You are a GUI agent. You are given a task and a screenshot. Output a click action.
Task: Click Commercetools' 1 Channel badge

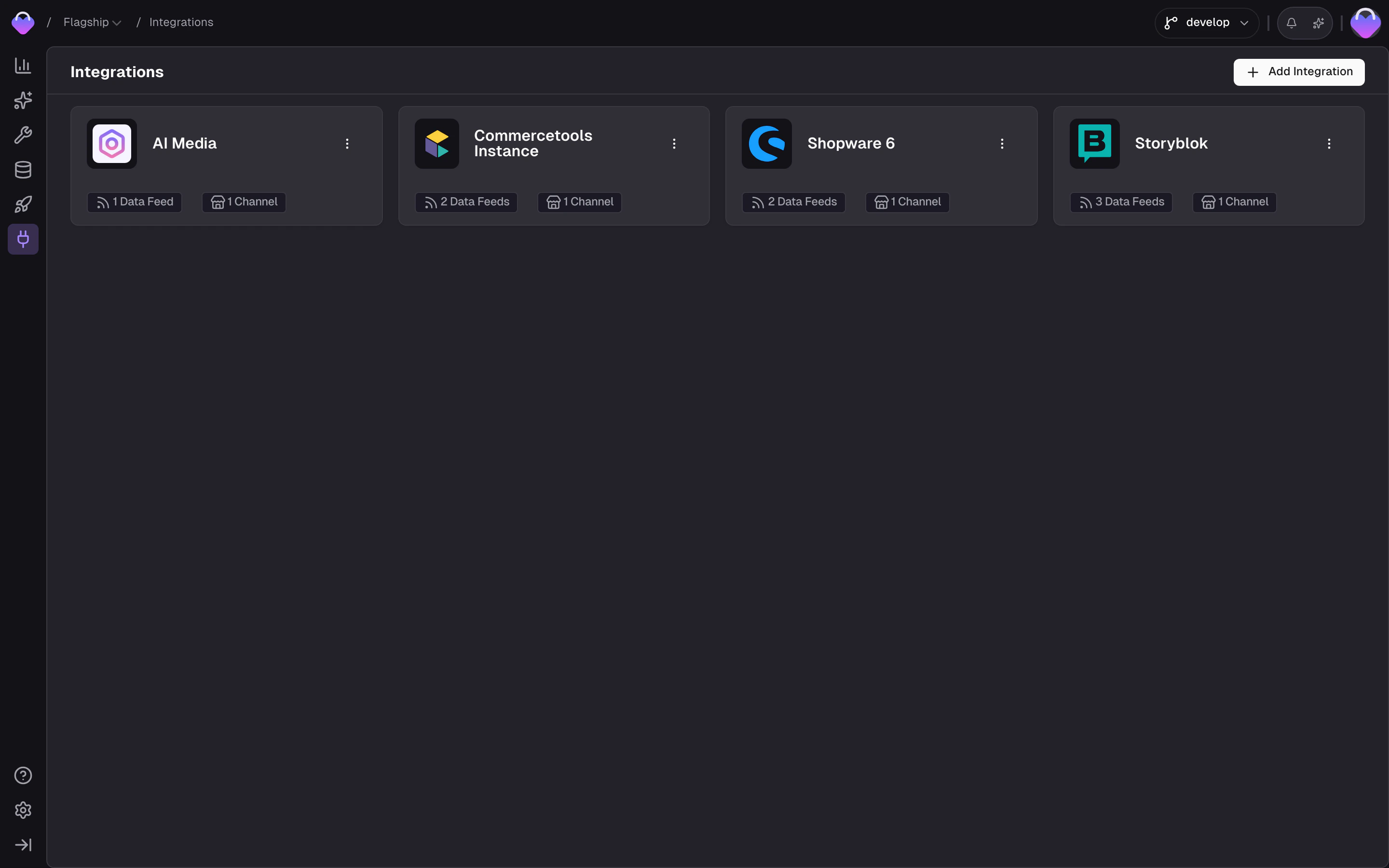580,202
